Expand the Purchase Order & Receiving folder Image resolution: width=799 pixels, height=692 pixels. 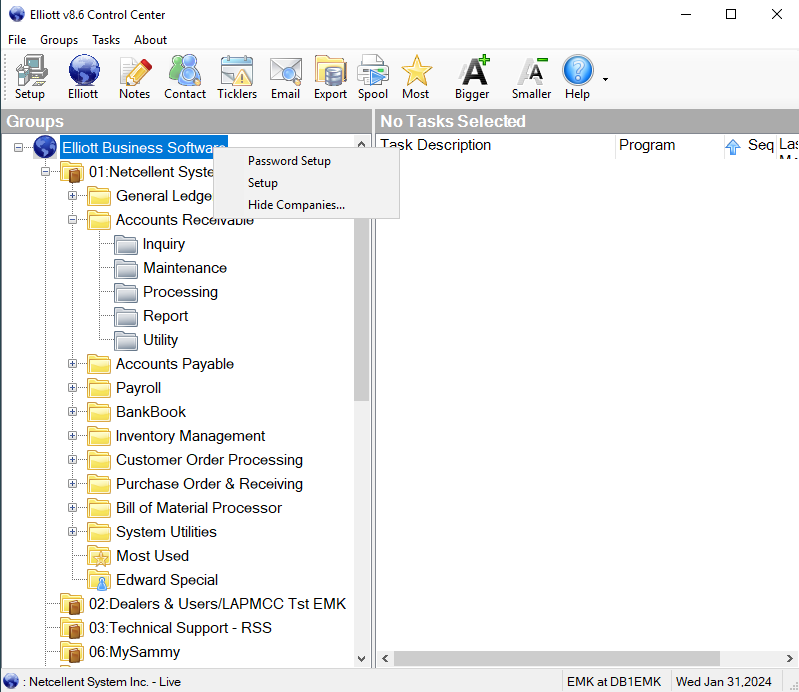pos(72,484)
